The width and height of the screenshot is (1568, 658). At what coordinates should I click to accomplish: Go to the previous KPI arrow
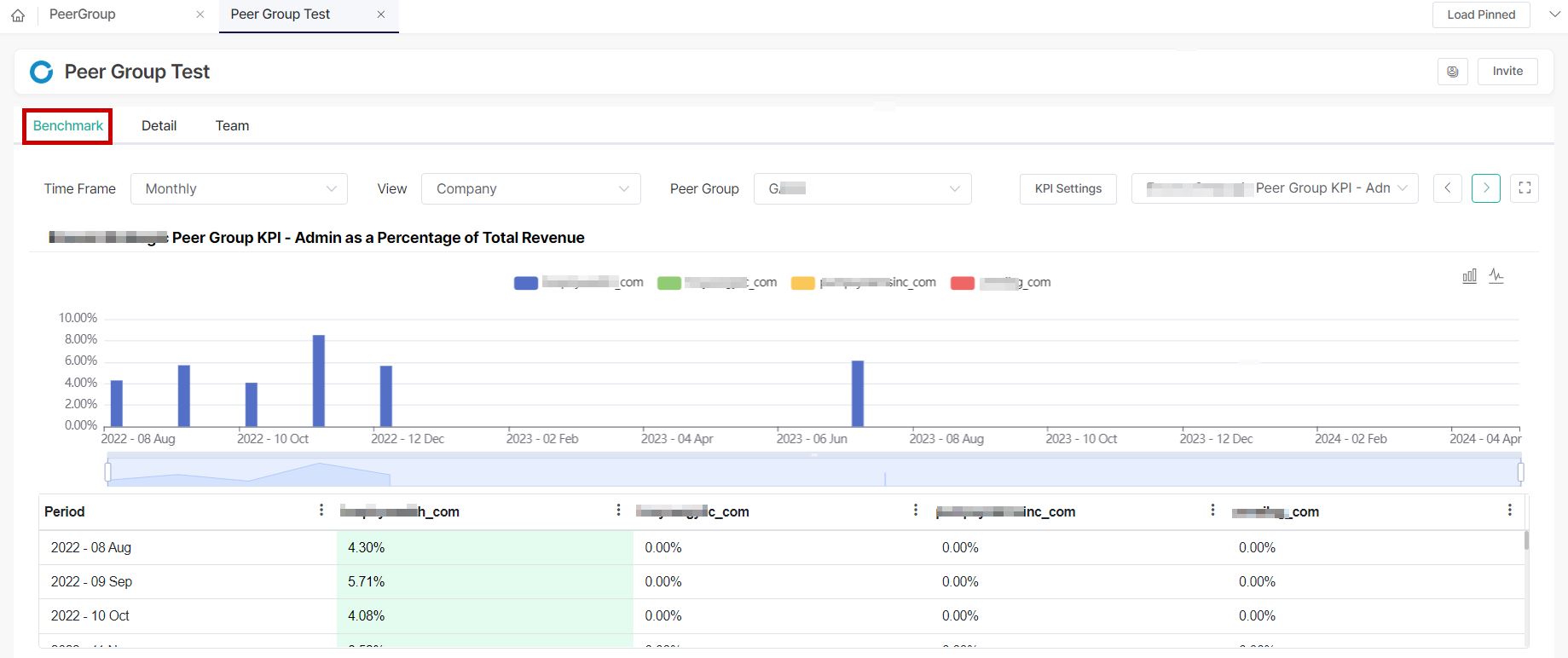(1448, 188)
